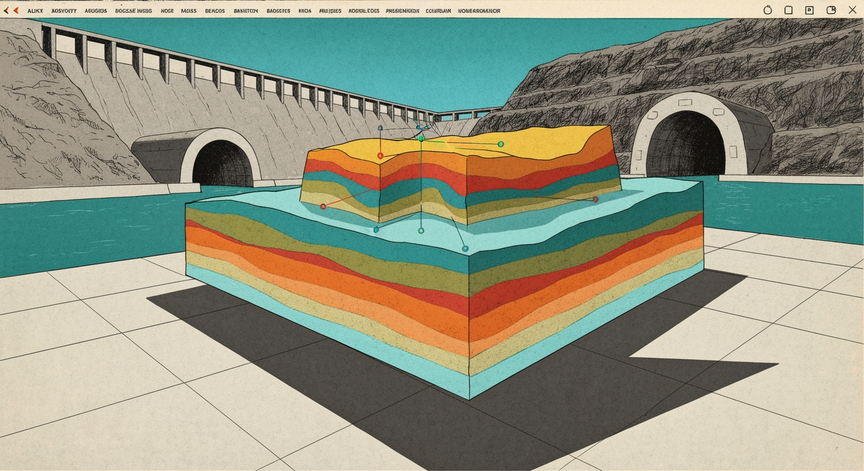
Task: Open the MUSS menu
Action: point(188,10)
